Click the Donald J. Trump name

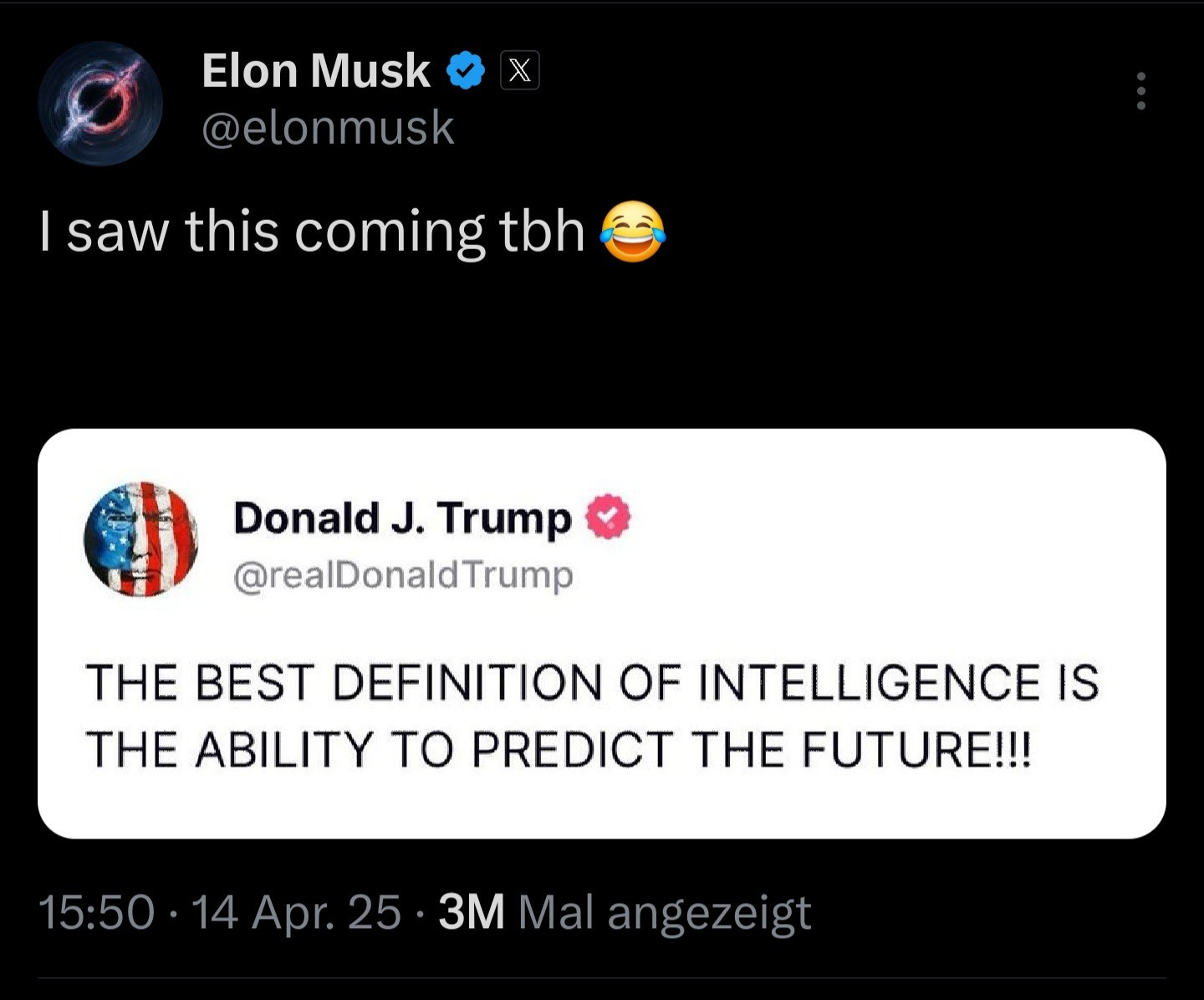pos(402,518)
